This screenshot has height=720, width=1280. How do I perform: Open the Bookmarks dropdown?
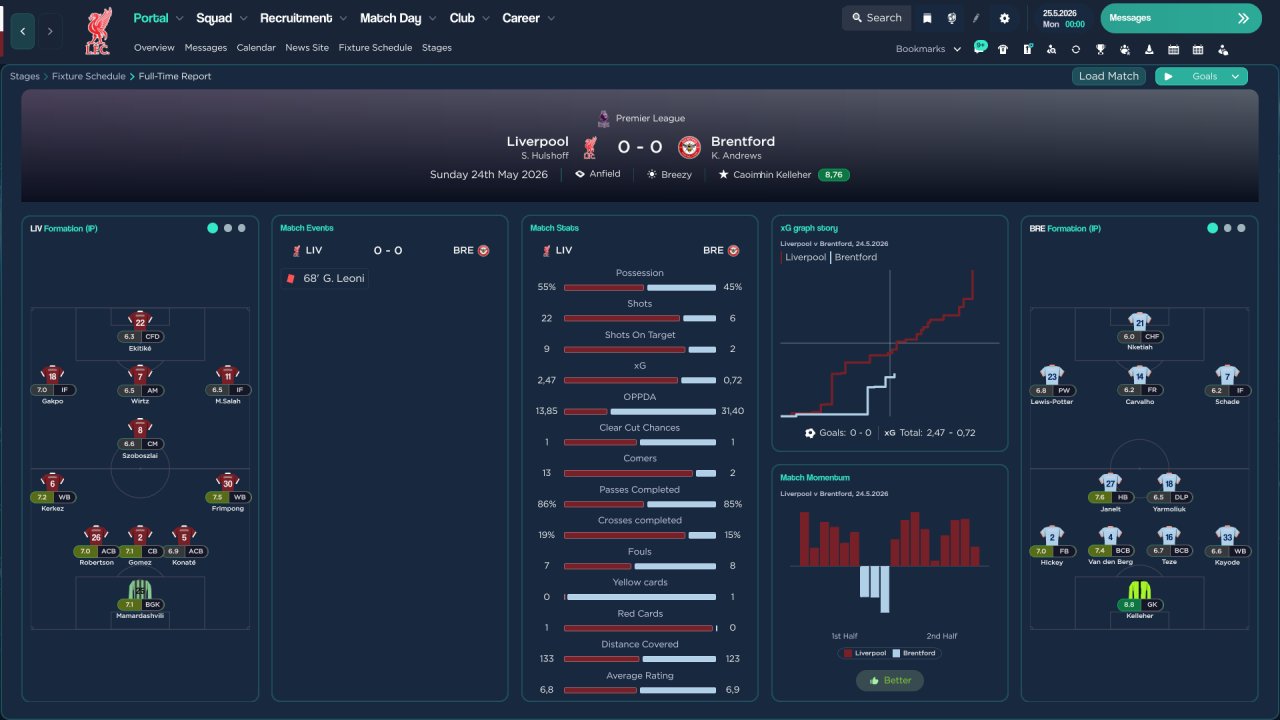tap(928, 49)
